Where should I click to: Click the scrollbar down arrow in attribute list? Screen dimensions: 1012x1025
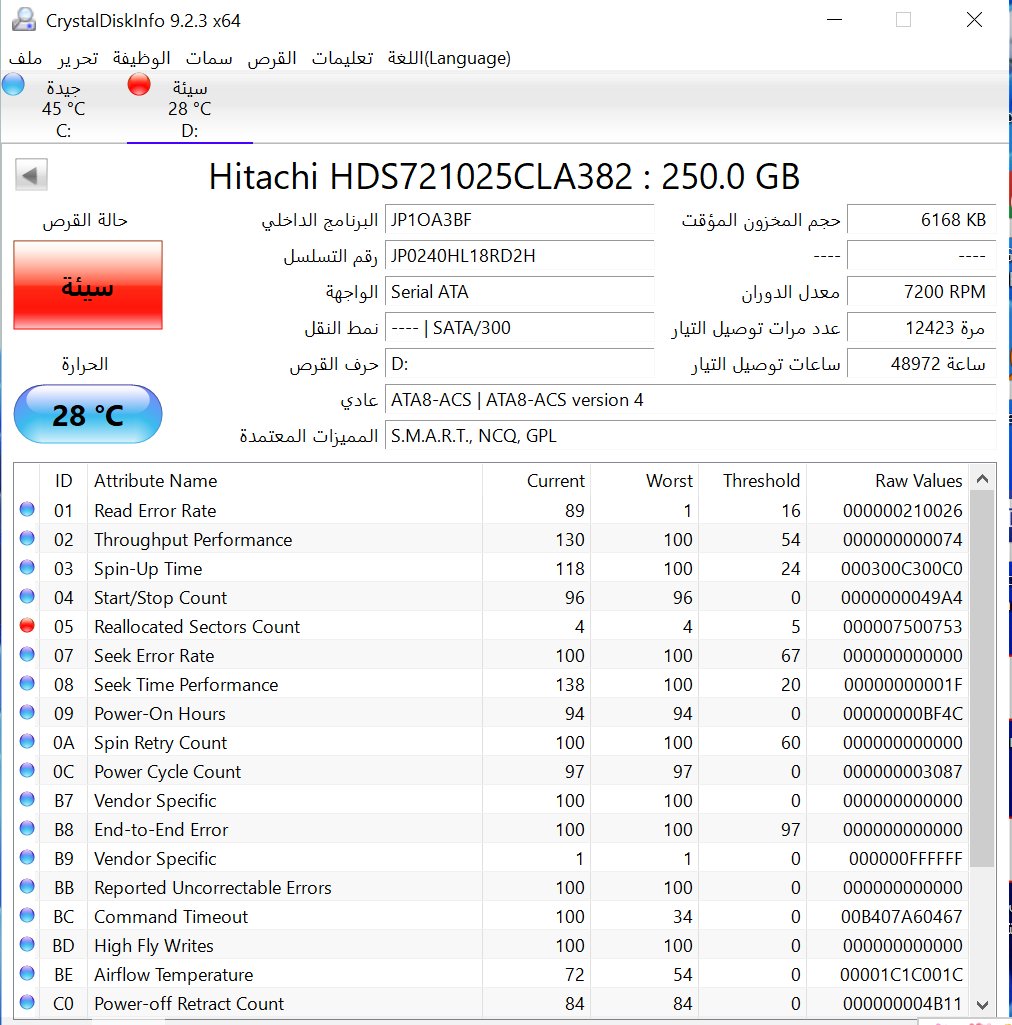982,1005
